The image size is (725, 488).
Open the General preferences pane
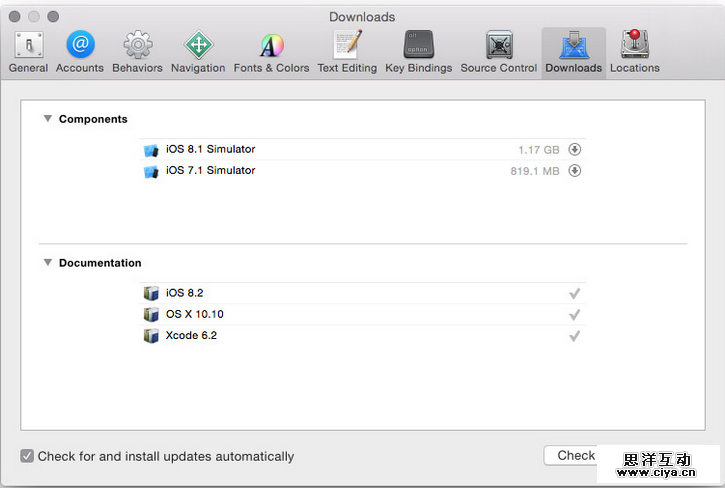28,52
